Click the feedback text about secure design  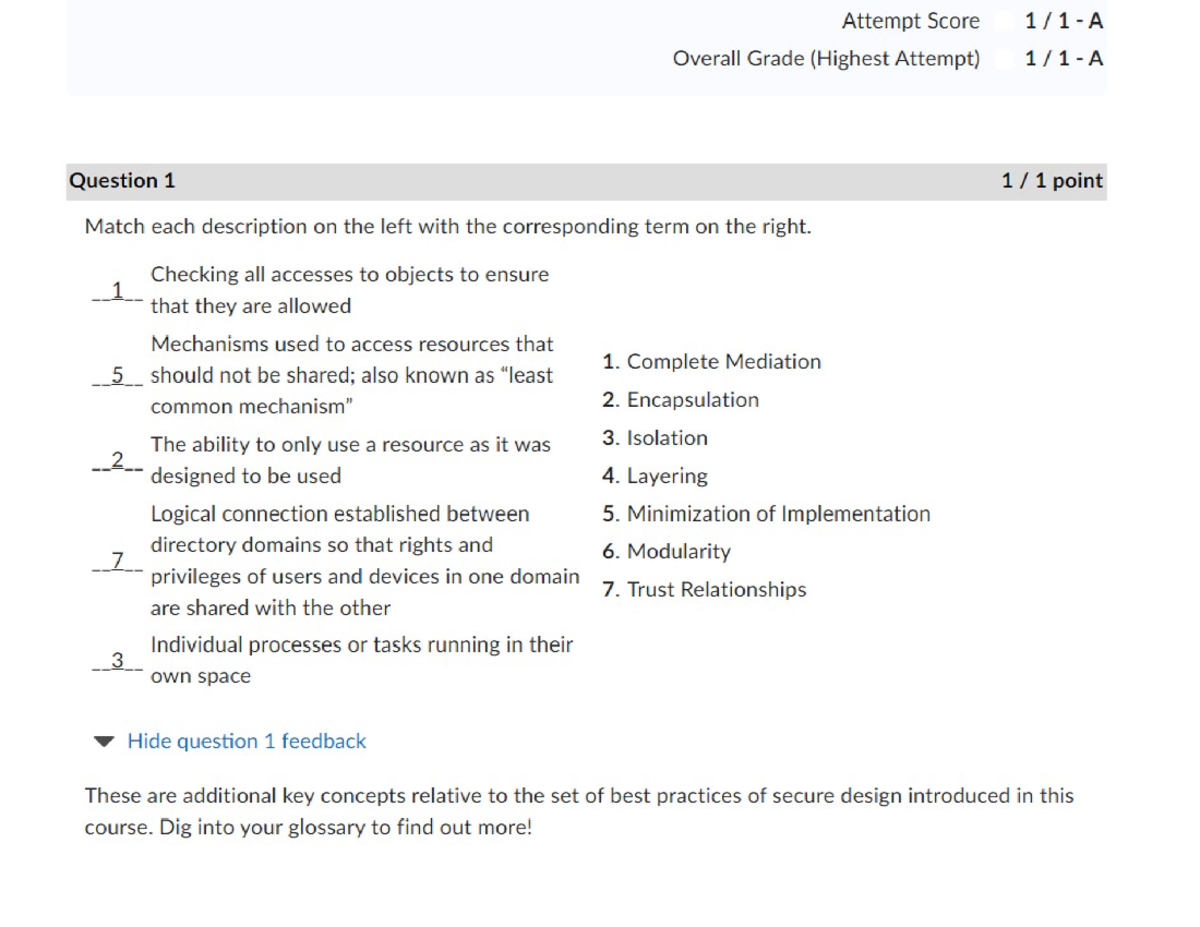pos(578,811)
